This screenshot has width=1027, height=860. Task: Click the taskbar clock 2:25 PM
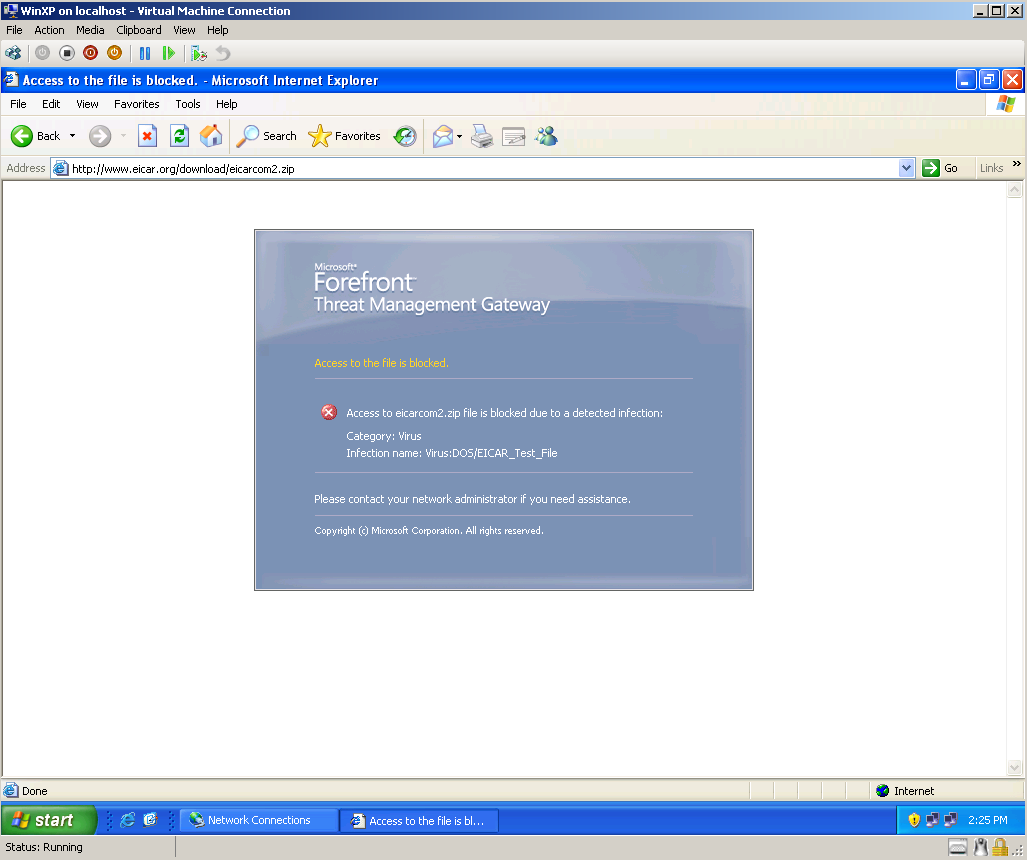tap(988, 820)
